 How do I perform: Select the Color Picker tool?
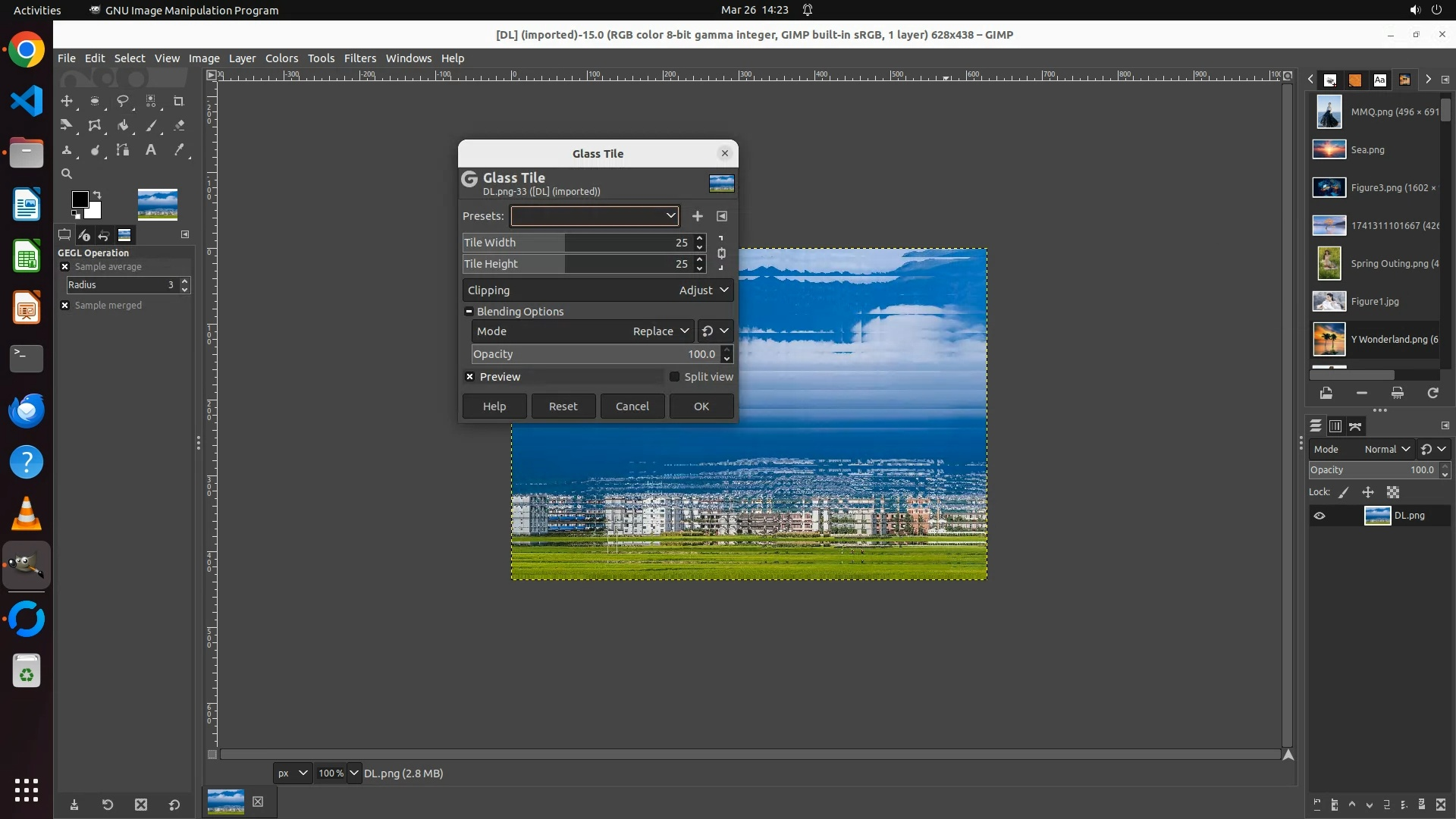tap(179, 150)
